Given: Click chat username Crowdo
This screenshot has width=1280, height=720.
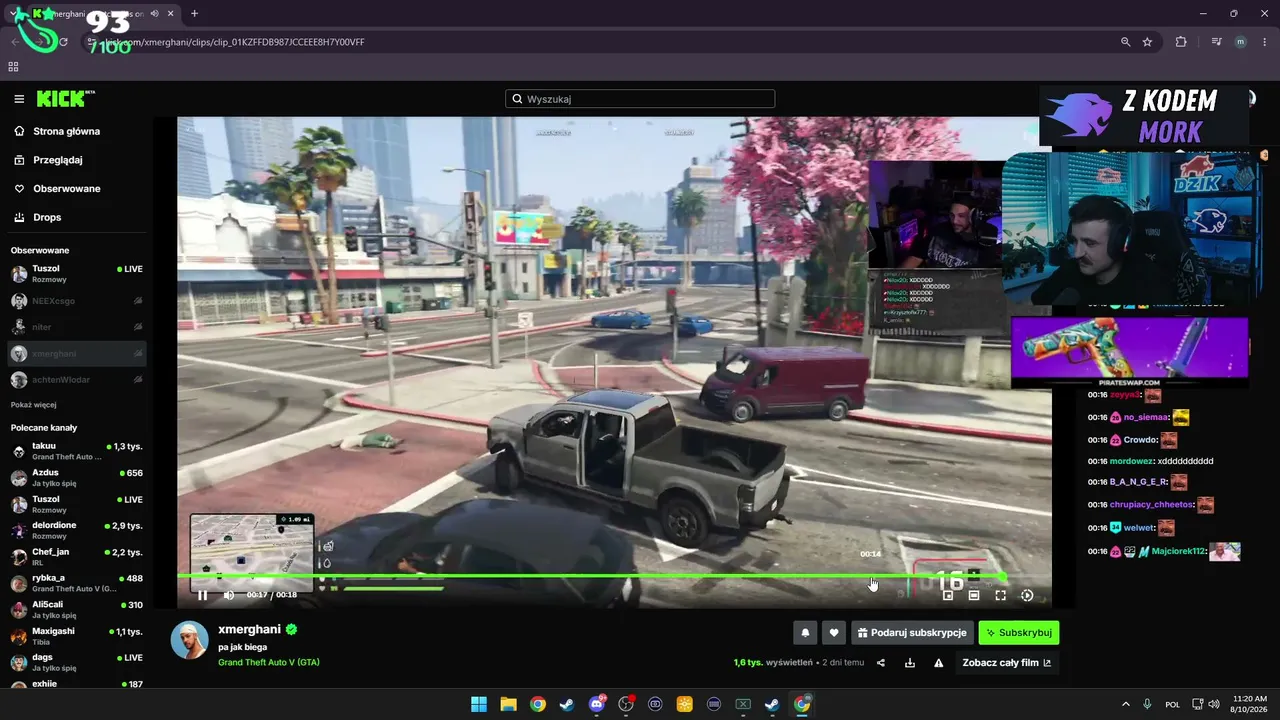Looking at the screenshot, I should click(x=1141, y=440).
